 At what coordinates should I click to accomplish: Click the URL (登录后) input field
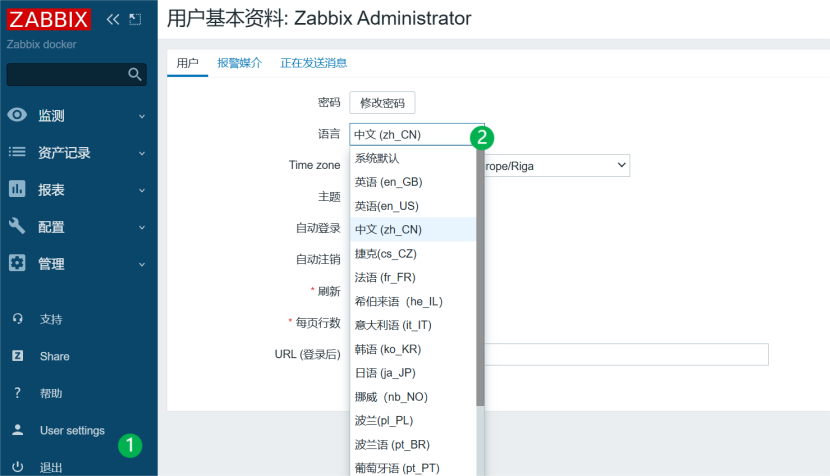click(626, 354)
